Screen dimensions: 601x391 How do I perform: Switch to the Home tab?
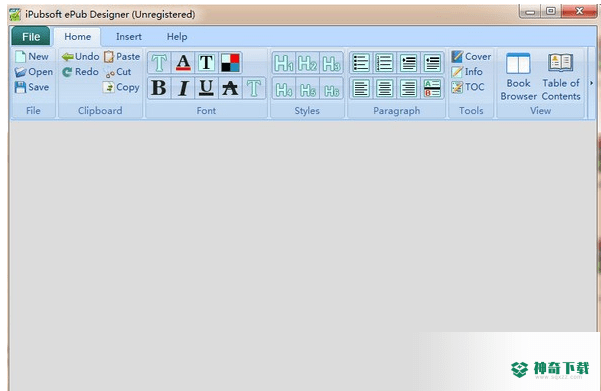coord(77,37)
